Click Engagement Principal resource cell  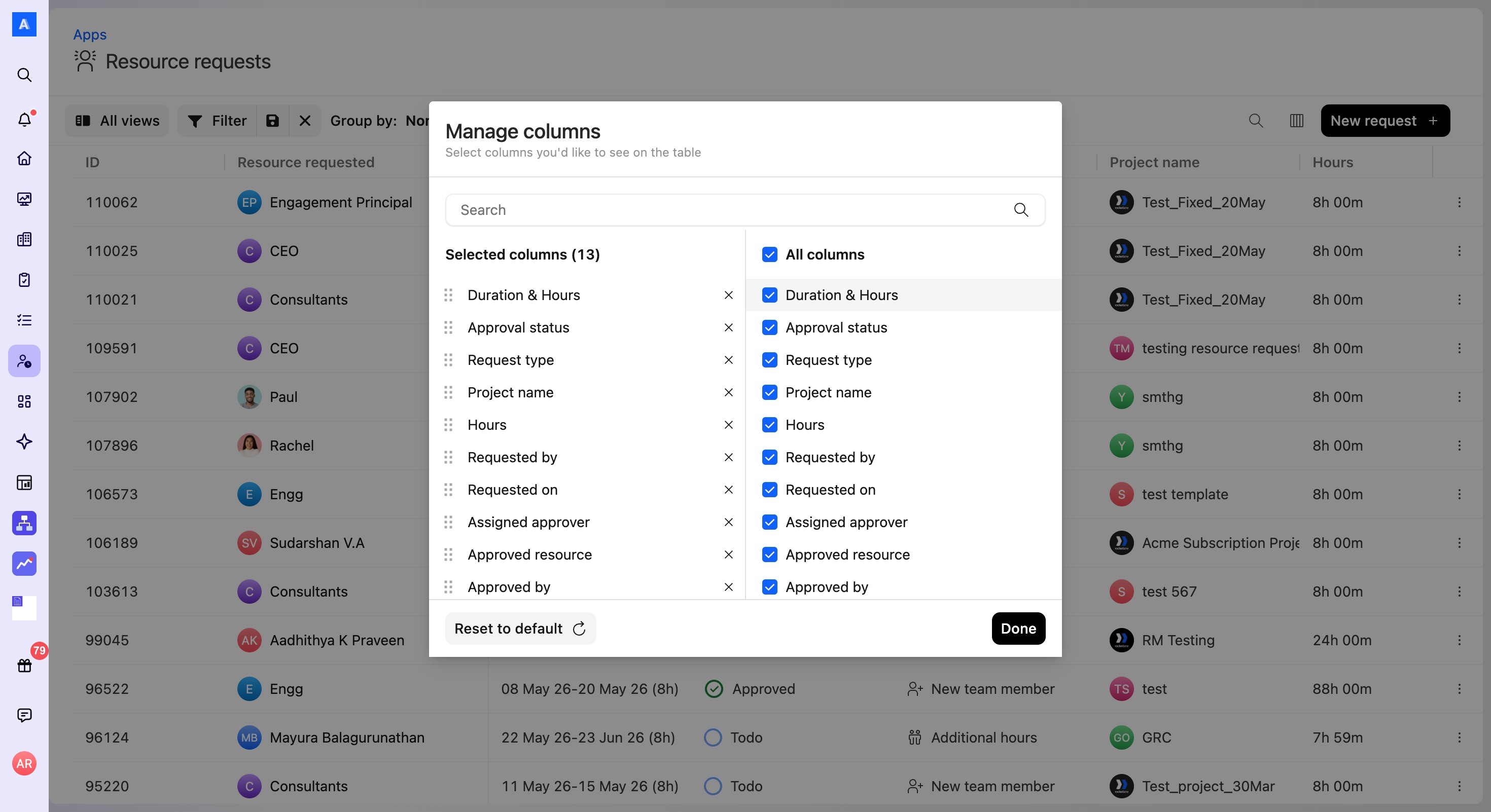(x=325, y=202)
